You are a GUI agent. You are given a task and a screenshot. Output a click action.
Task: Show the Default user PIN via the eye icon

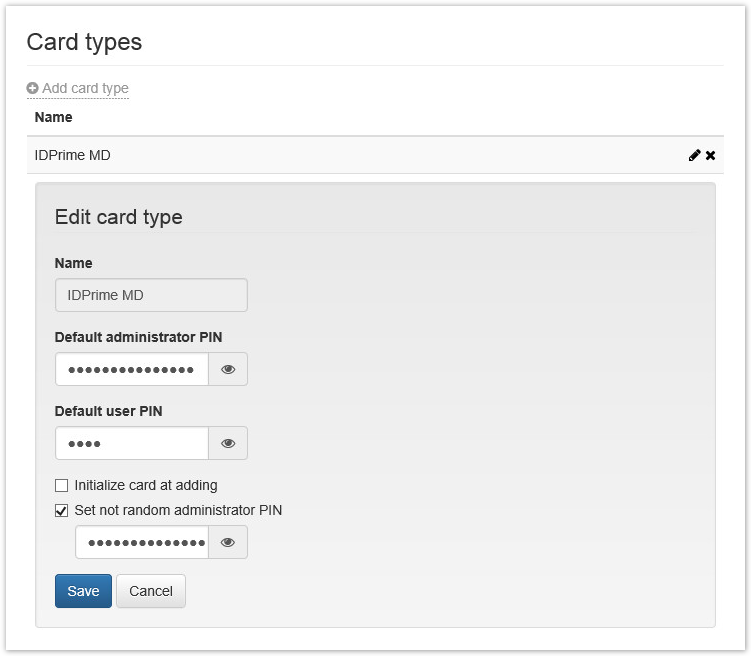228,443
